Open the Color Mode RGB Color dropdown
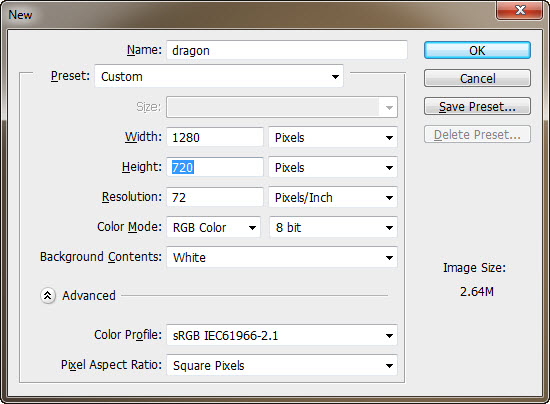The height and width of the screenshot is (404, 550). [x=213, y=228]
